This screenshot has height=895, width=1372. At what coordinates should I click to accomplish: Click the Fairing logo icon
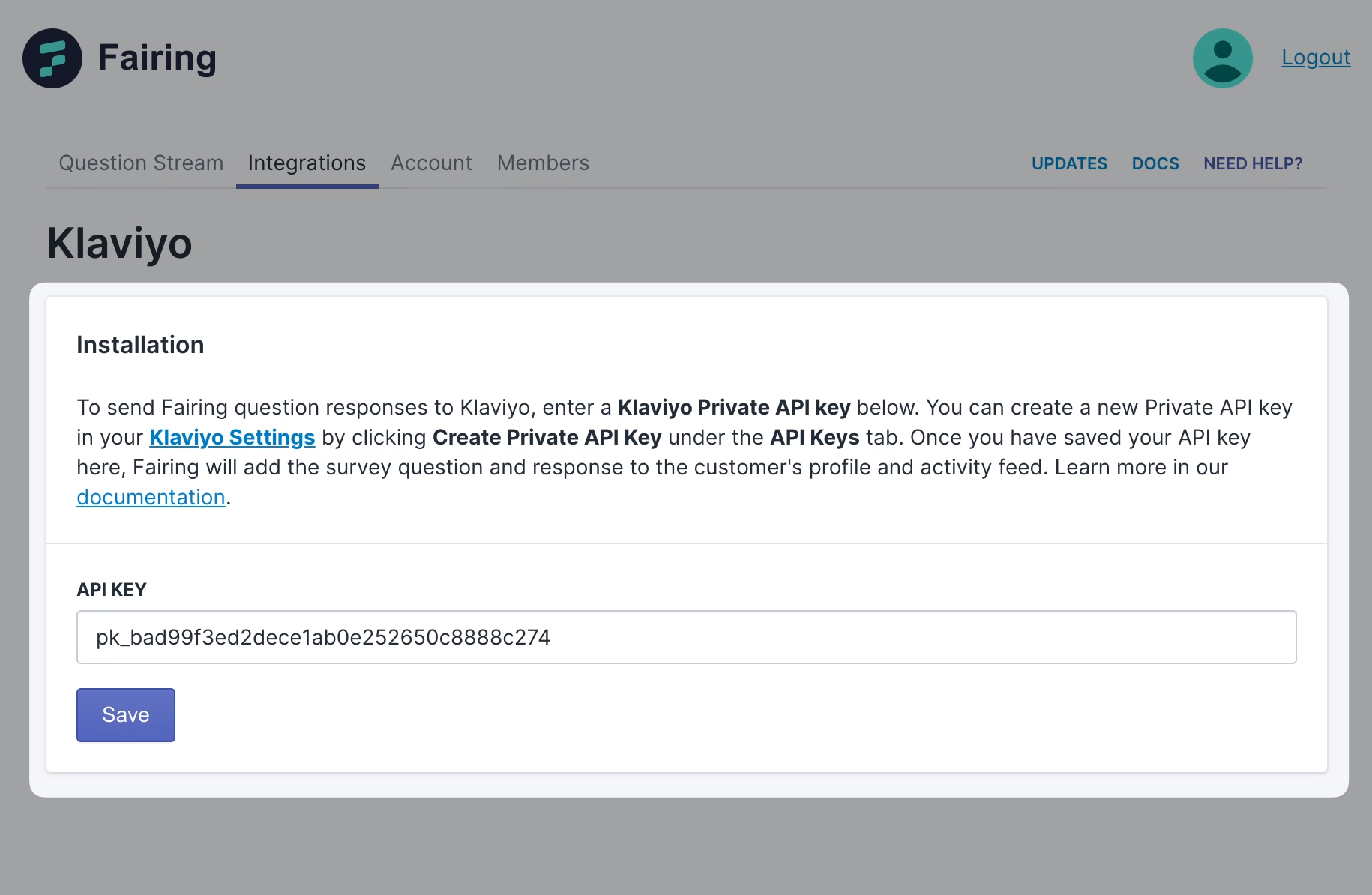(x=52, y=58)
